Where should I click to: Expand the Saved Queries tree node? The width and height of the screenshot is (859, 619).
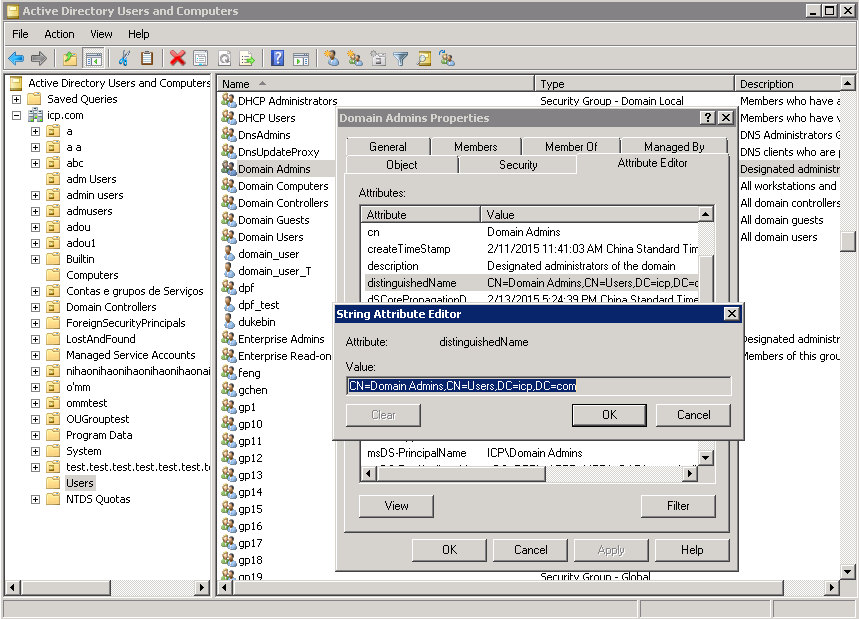(16, 99)
